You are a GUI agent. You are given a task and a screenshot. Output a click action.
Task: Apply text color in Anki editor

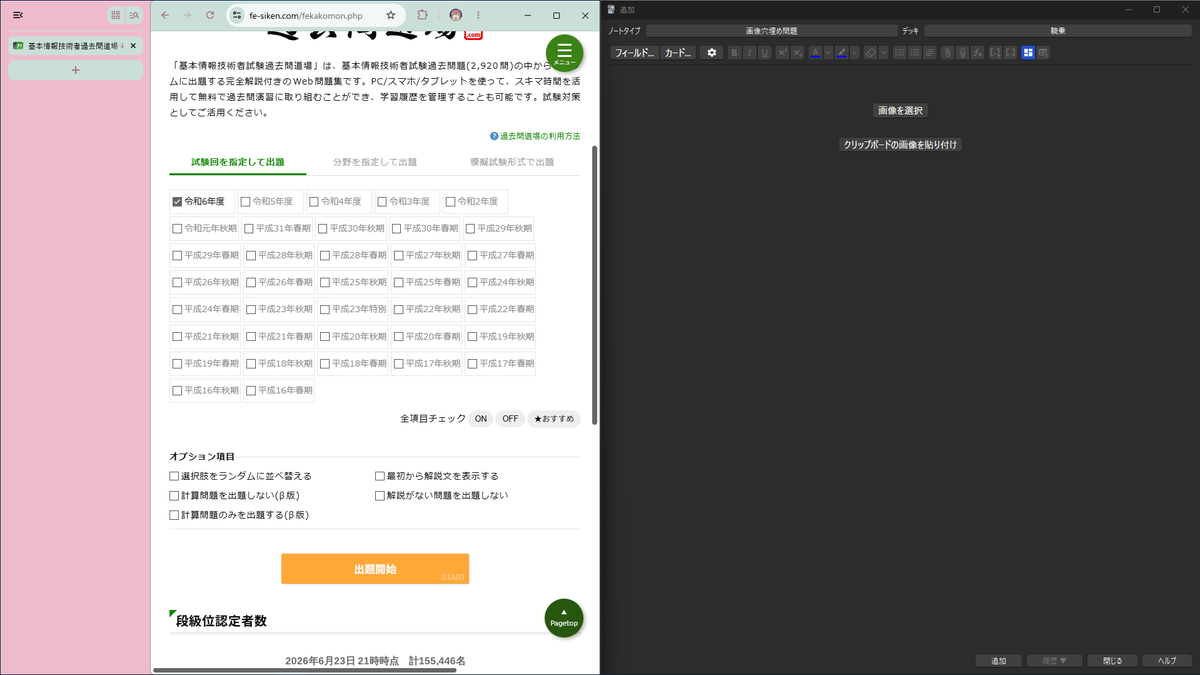815,53
